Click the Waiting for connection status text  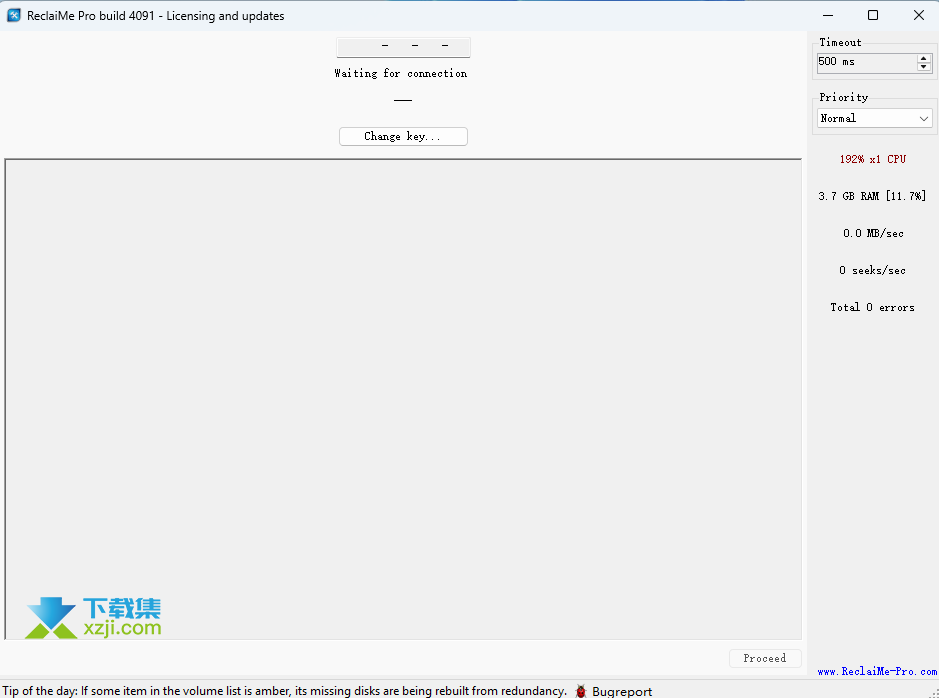point(401,74)
